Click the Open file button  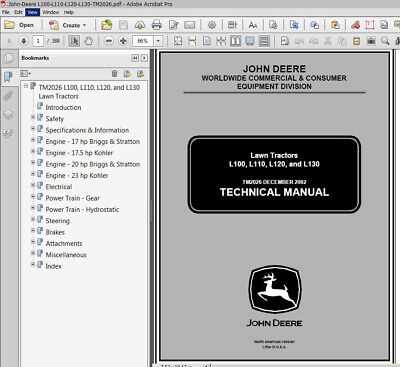click(18, 25)
